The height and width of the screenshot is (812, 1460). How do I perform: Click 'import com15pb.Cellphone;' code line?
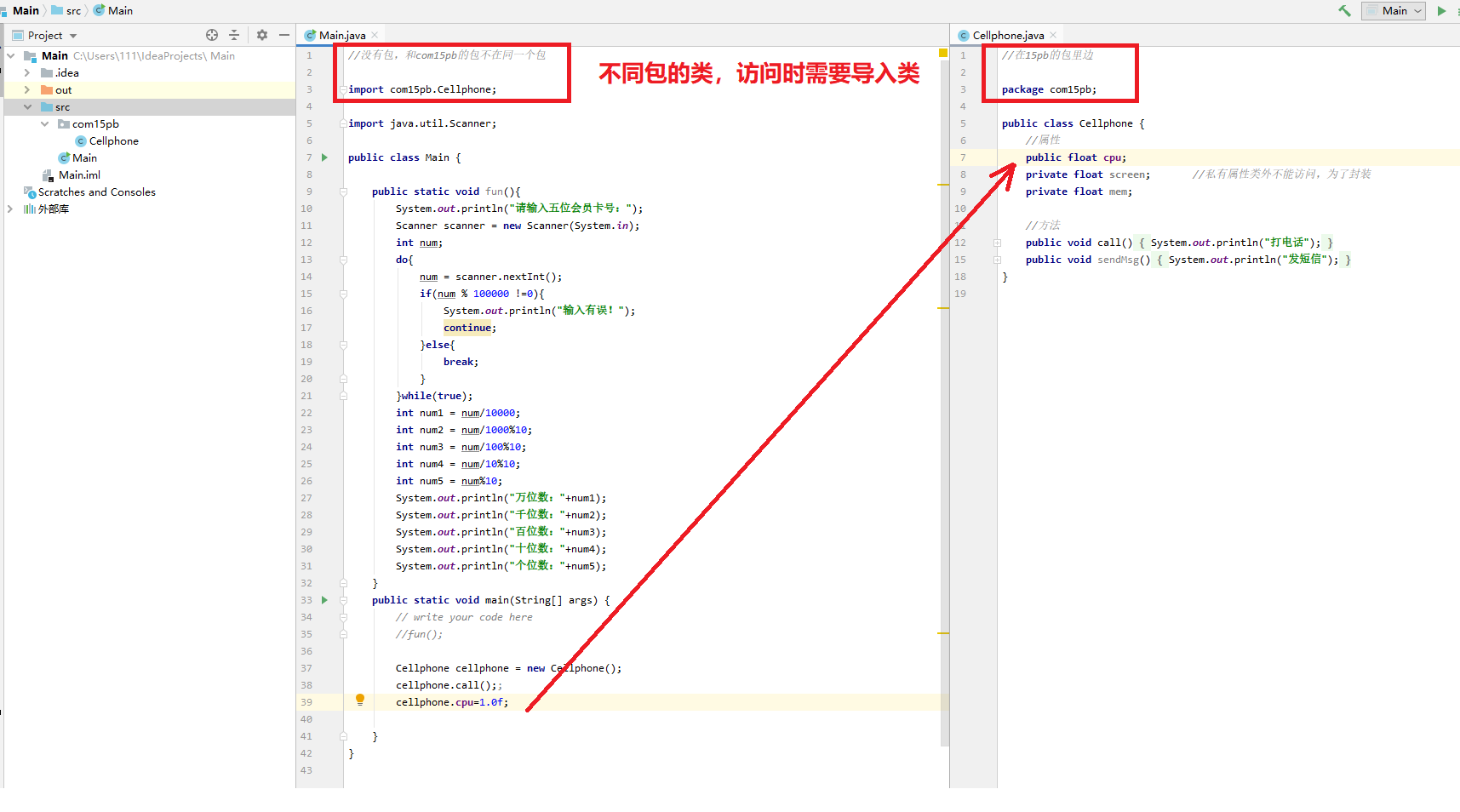(422, 89)
